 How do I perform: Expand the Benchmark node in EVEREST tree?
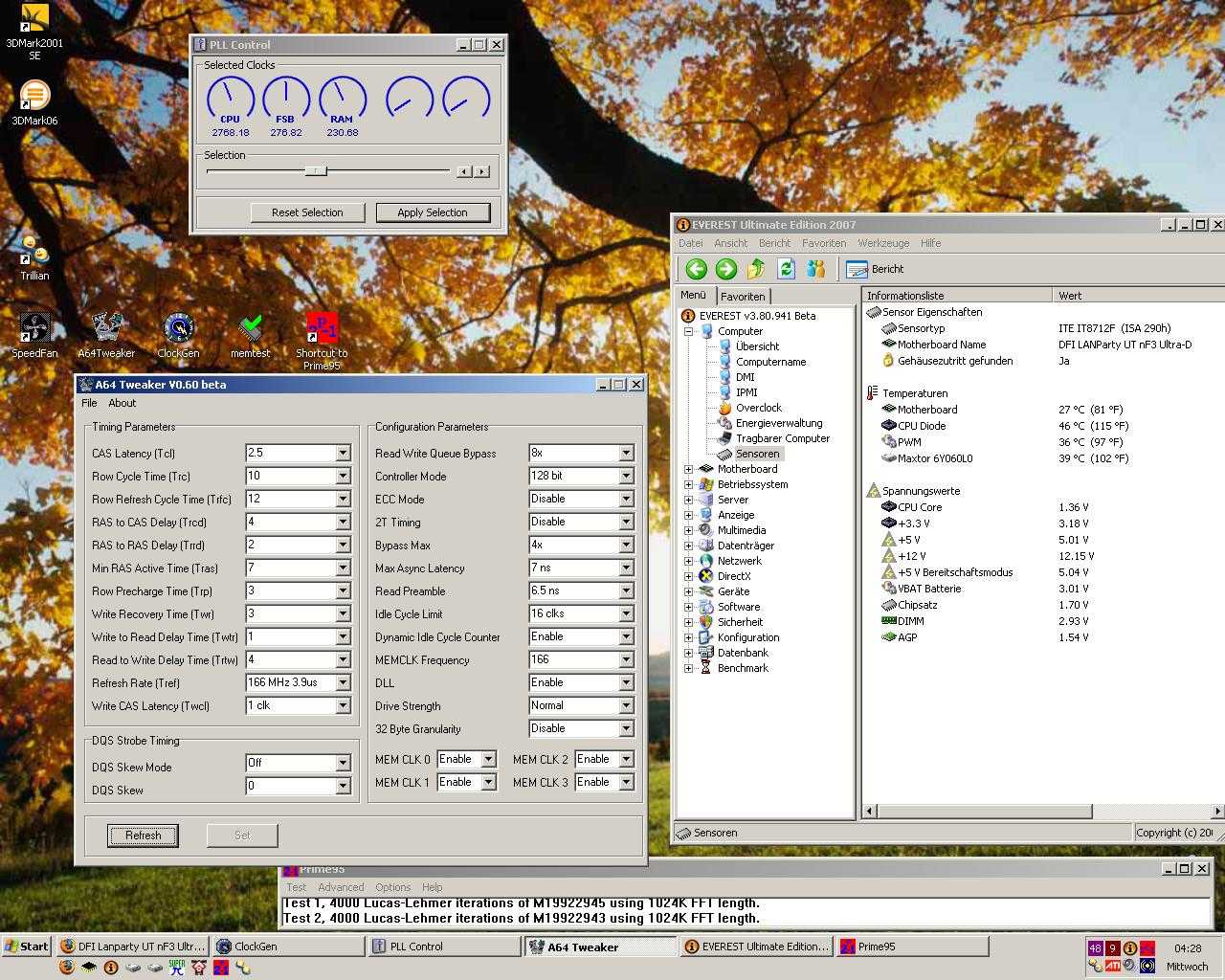coord(688,668)
